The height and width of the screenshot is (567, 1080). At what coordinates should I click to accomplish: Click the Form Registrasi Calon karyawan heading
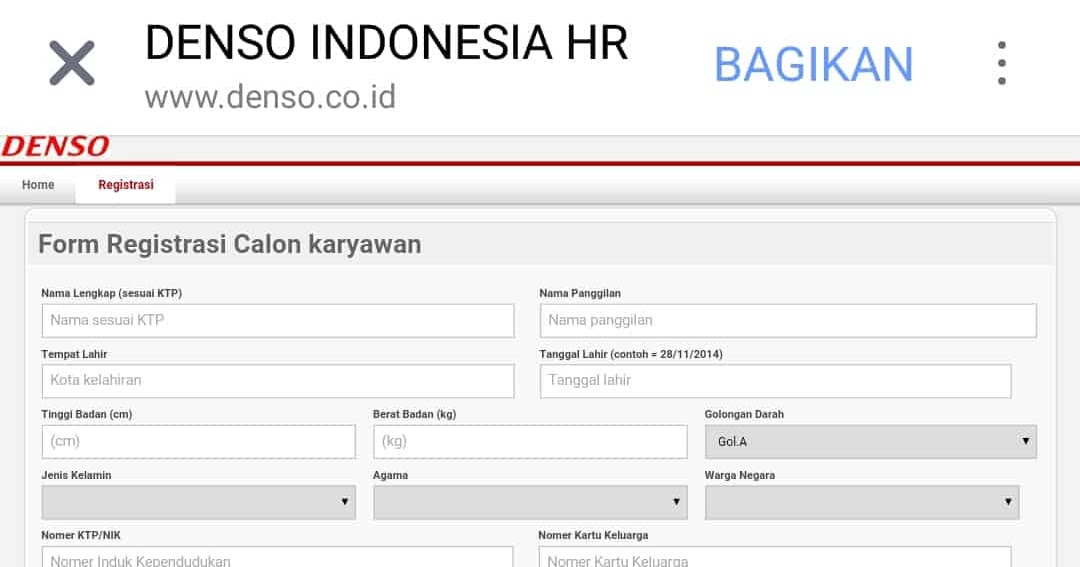click(x=229, y=245)
